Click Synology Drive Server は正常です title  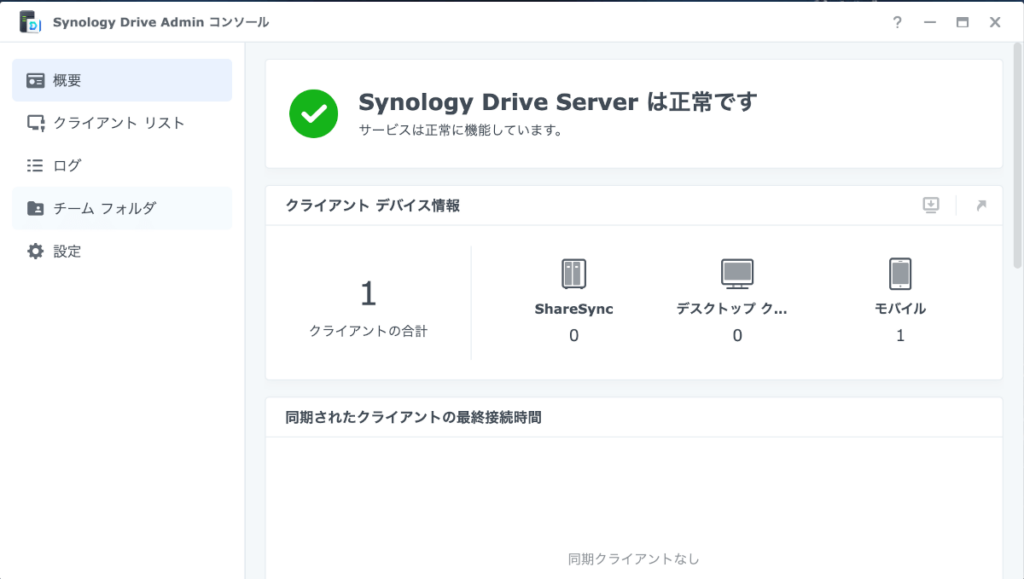point(558,102)
